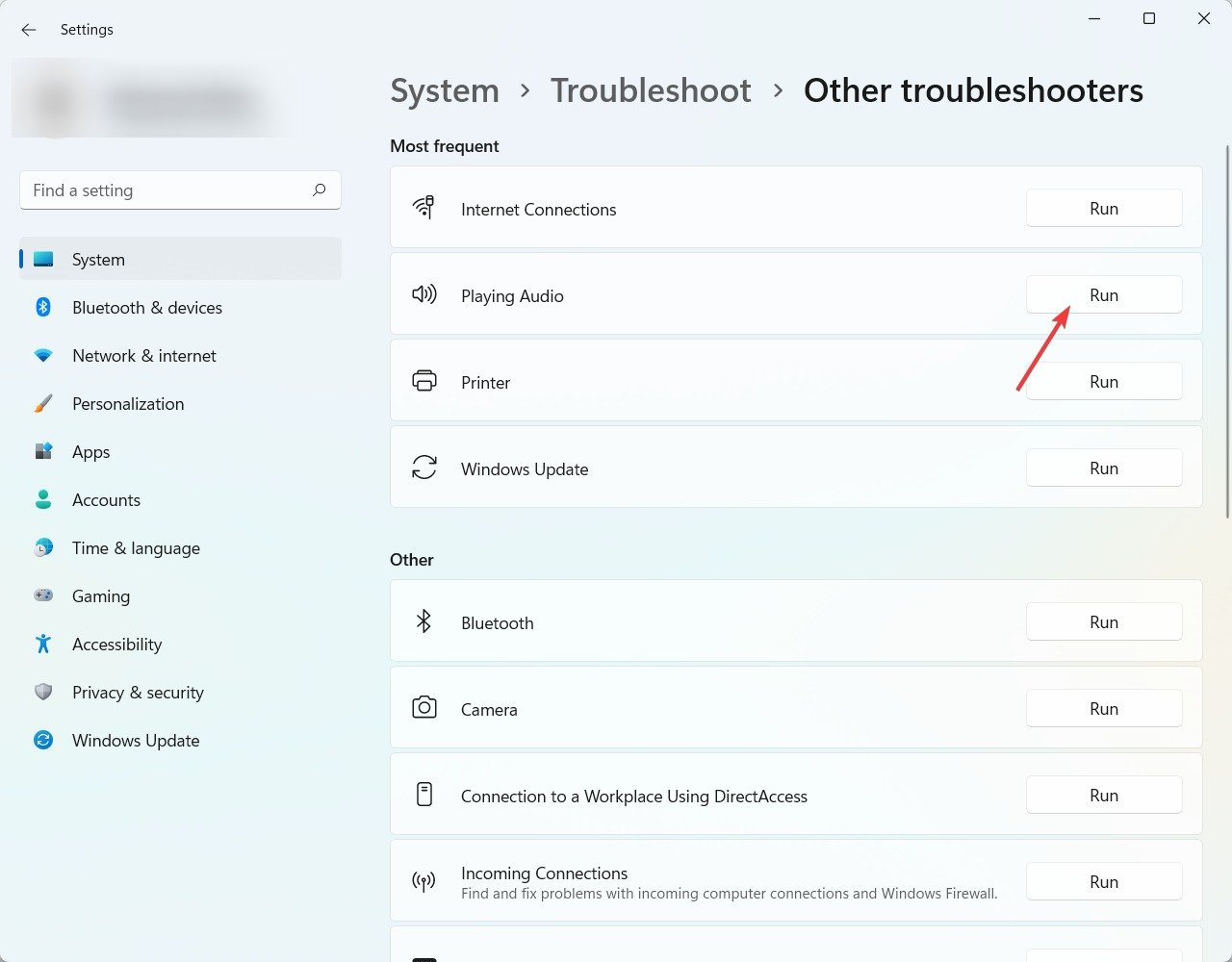This screenshot has height=962, width=1232.
Task: Click the 'Other' section heading
Action: (x=412, y=560)
